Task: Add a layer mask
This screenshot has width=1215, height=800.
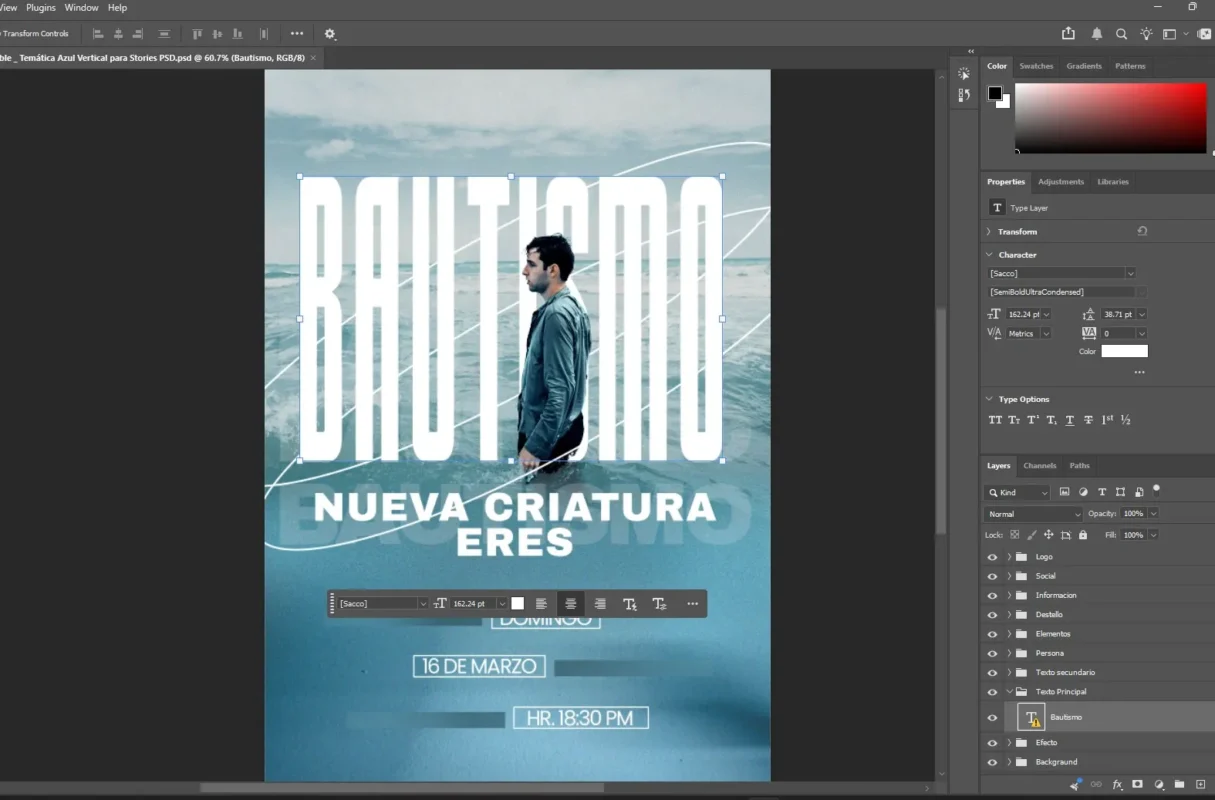Action: (x=1139, y=785)
